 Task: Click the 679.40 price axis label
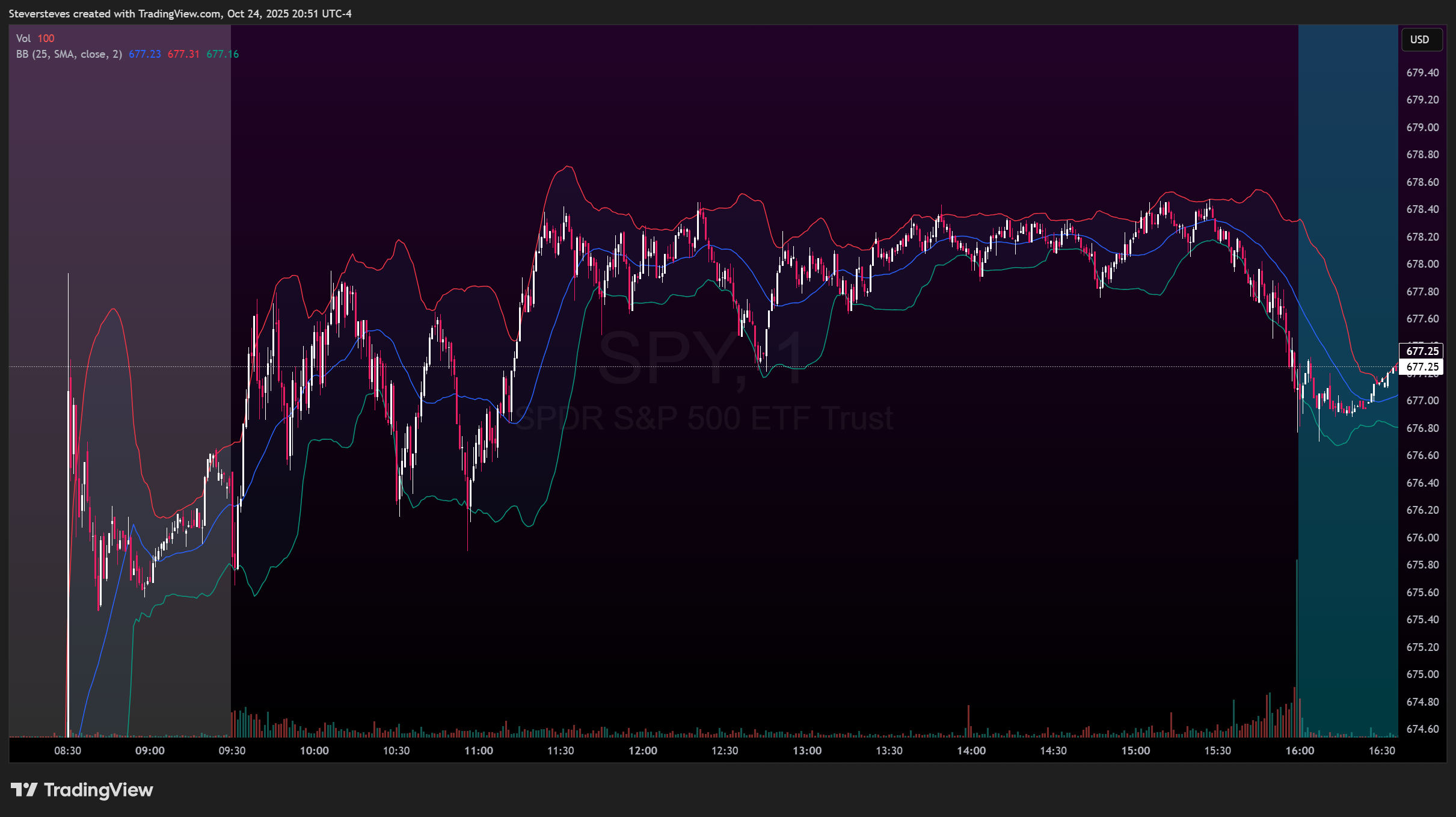pyautogui.click(x=1422, y=73)
